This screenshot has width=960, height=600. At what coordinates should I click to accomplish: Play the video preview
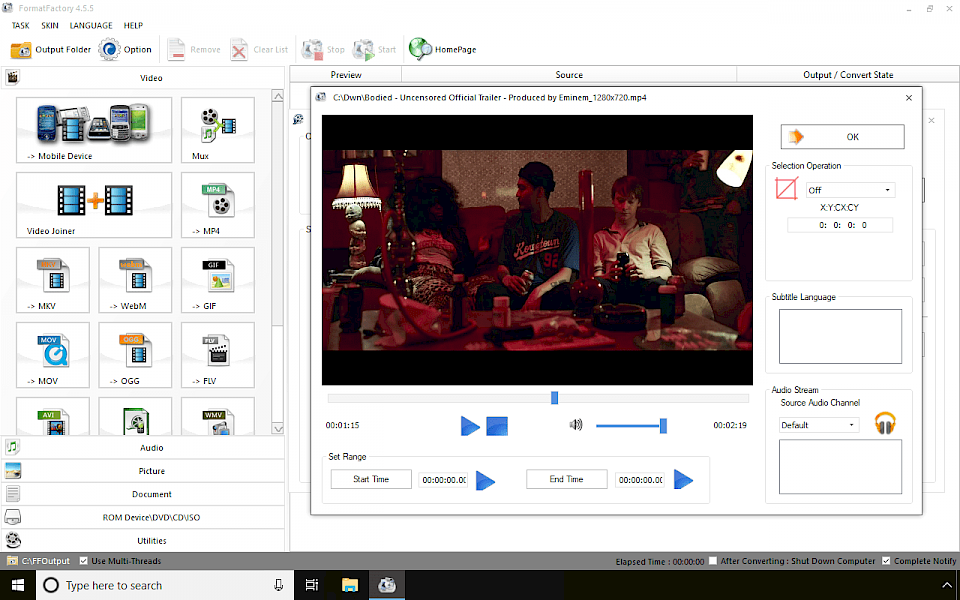coord(470,426)
